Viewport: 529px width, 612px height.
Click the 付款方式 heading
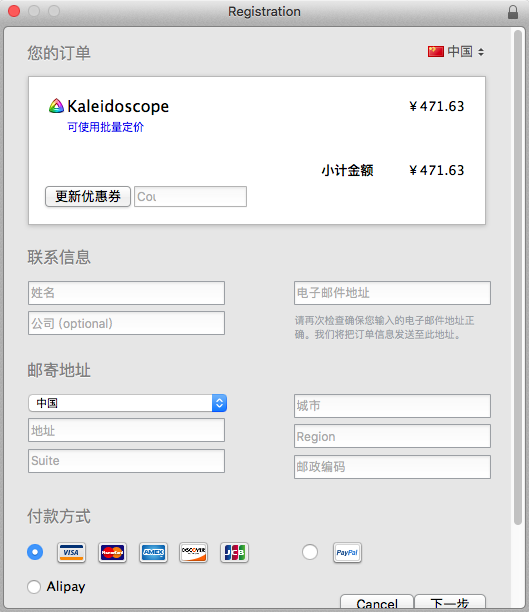pos(59,516)
